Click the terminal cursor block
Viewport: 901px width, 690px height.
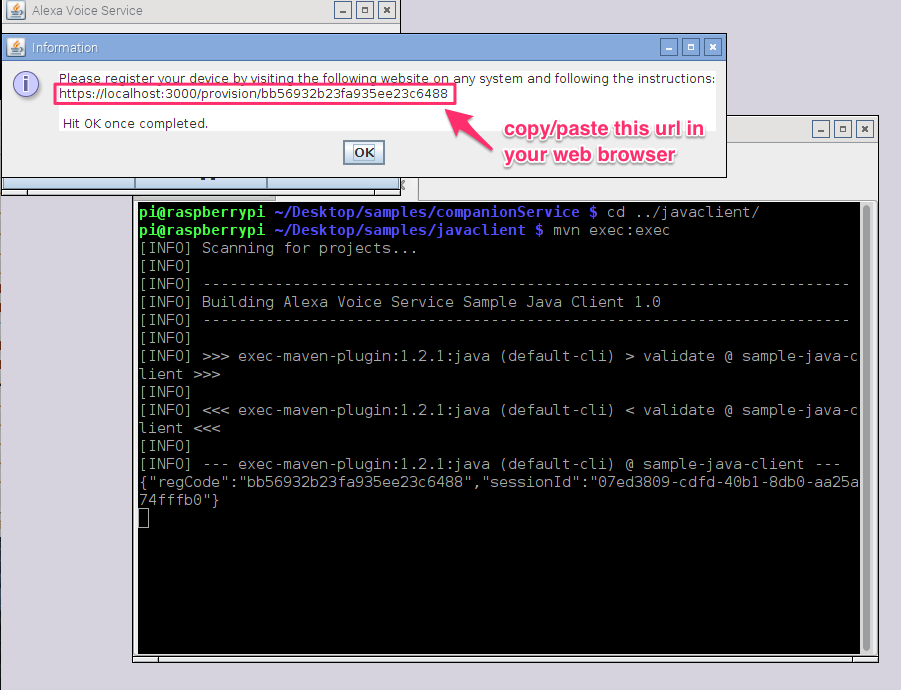(x=144, y=518)
